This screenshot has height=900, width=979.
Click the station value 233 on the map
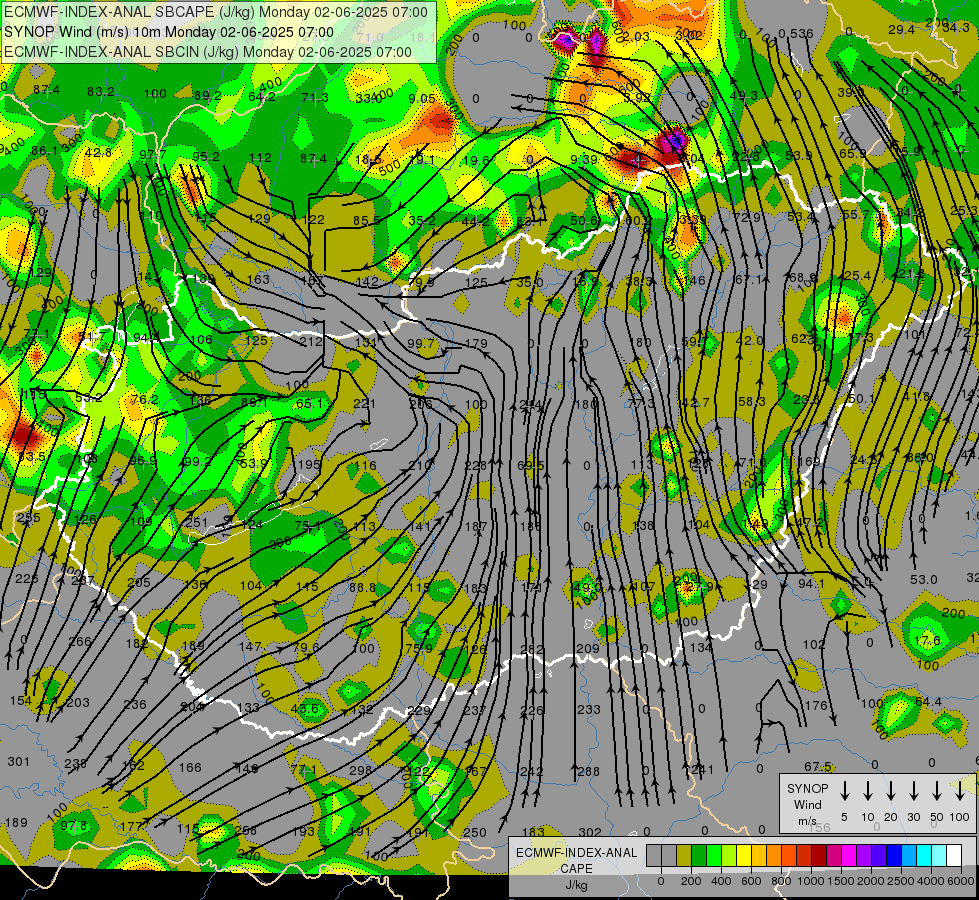click(x=589, y=710)
